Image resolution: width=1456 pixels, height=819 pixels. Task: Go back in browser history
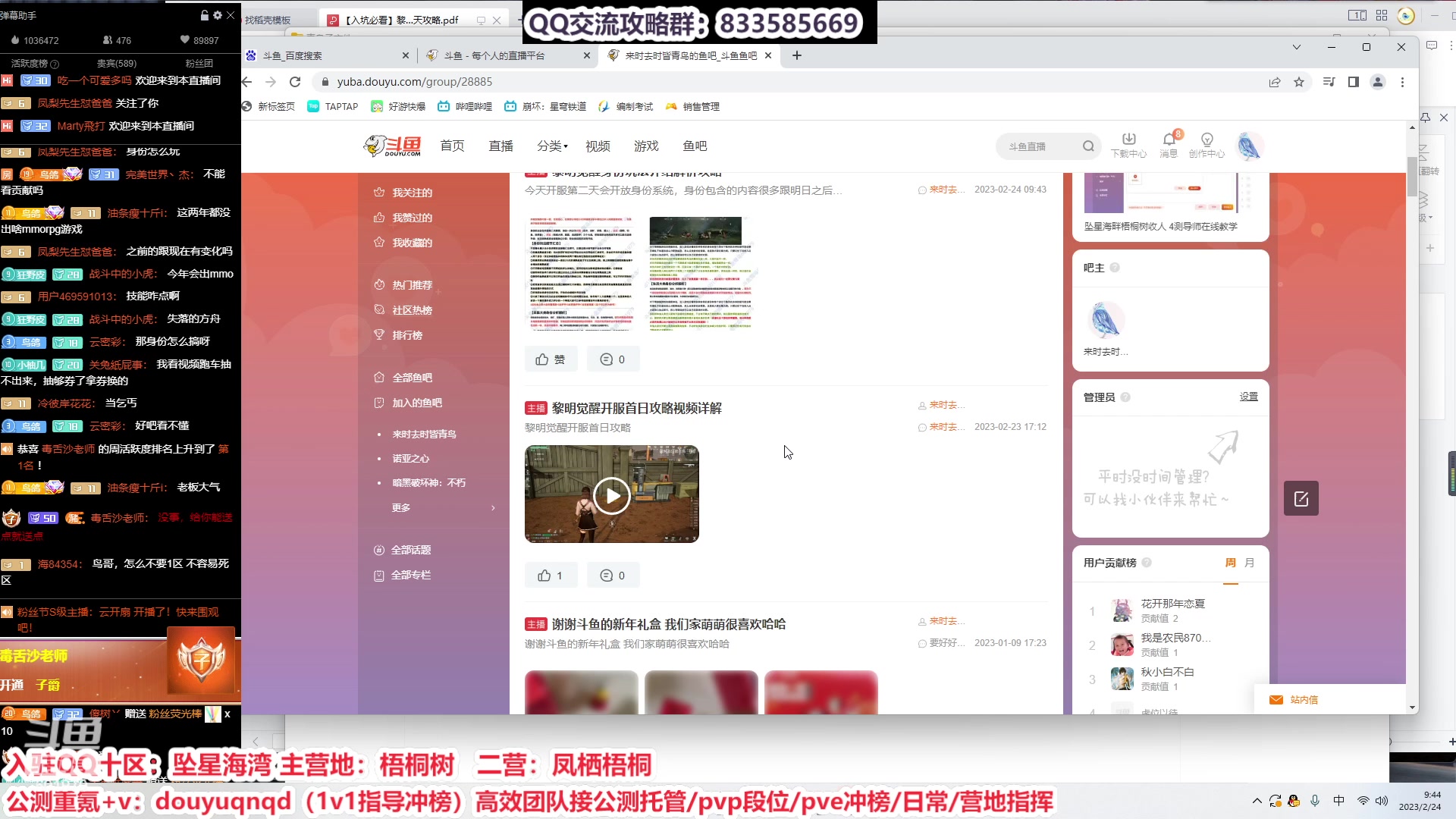(247, 82)
